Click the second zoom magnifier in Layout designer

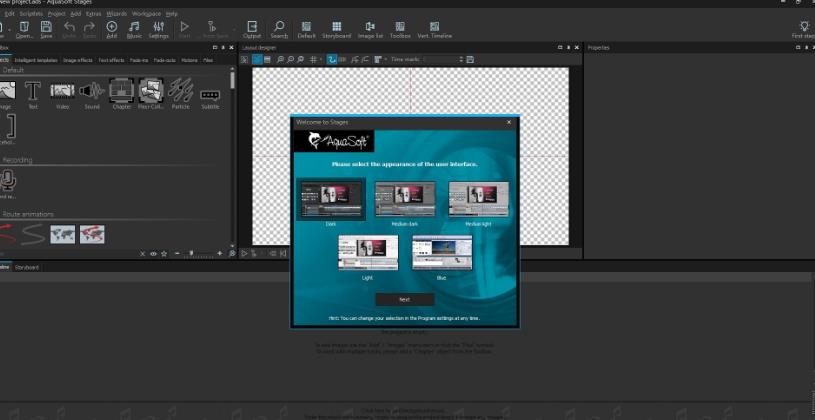(290, 60)
